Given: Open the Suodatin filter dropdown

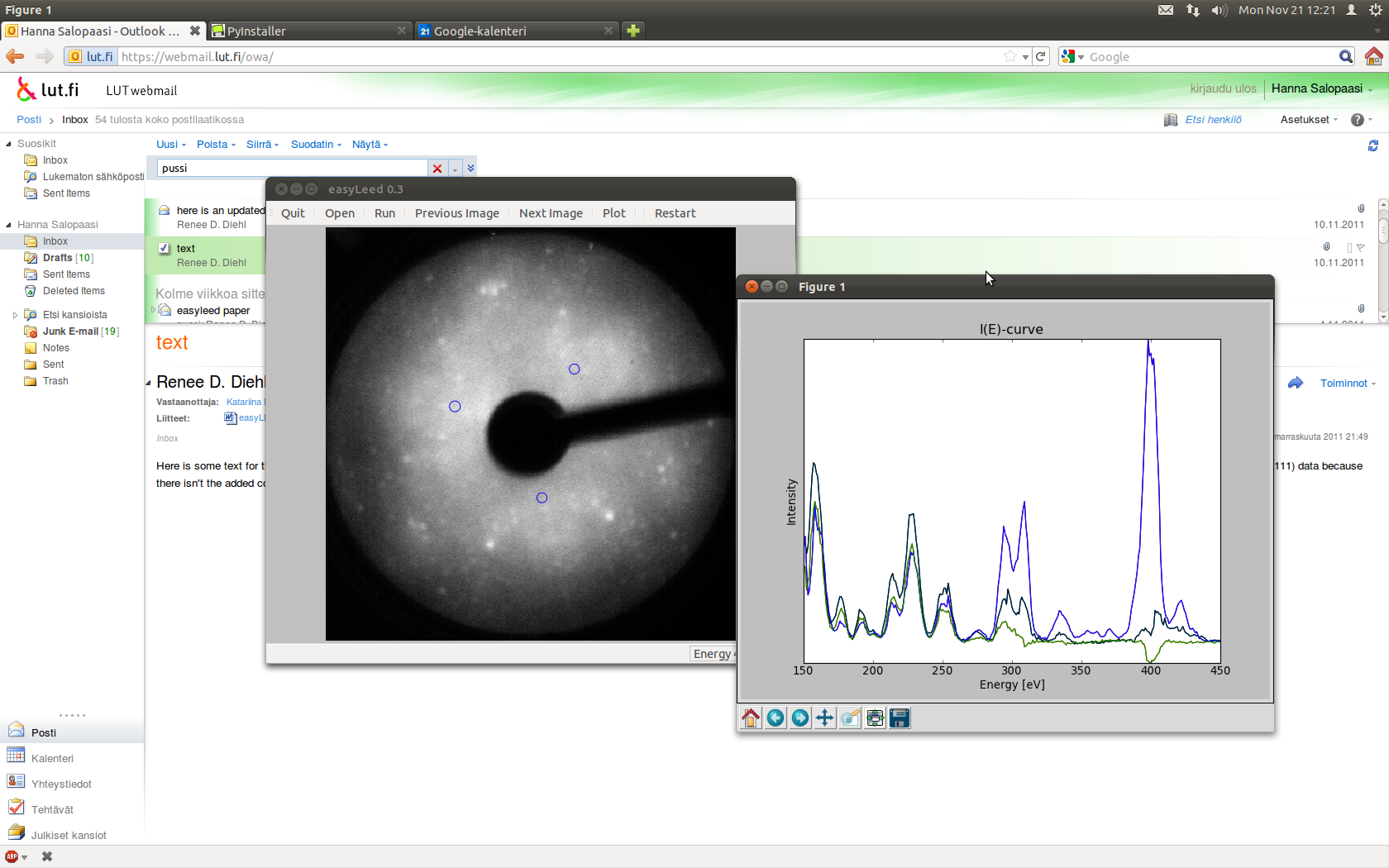Looking at the screenshot, I should point(316,145).
